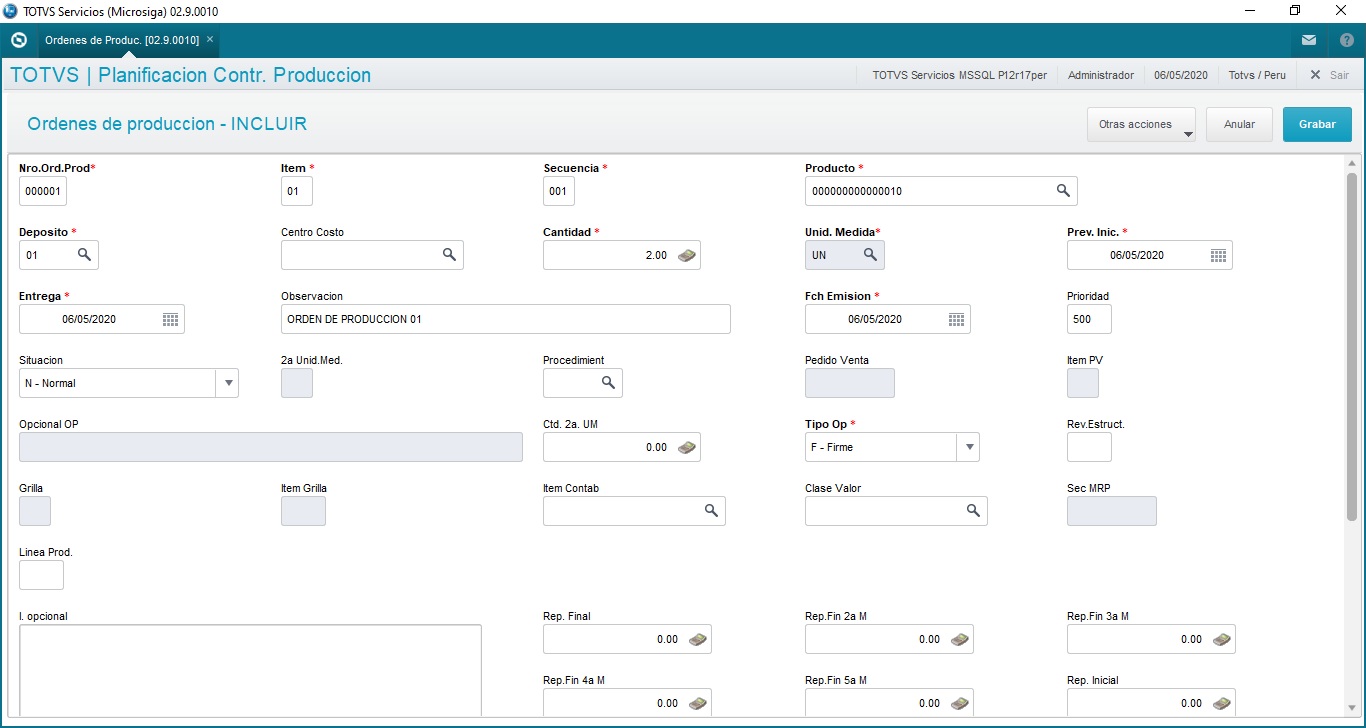Click the Administrador user label

(x=1101, y=75)
